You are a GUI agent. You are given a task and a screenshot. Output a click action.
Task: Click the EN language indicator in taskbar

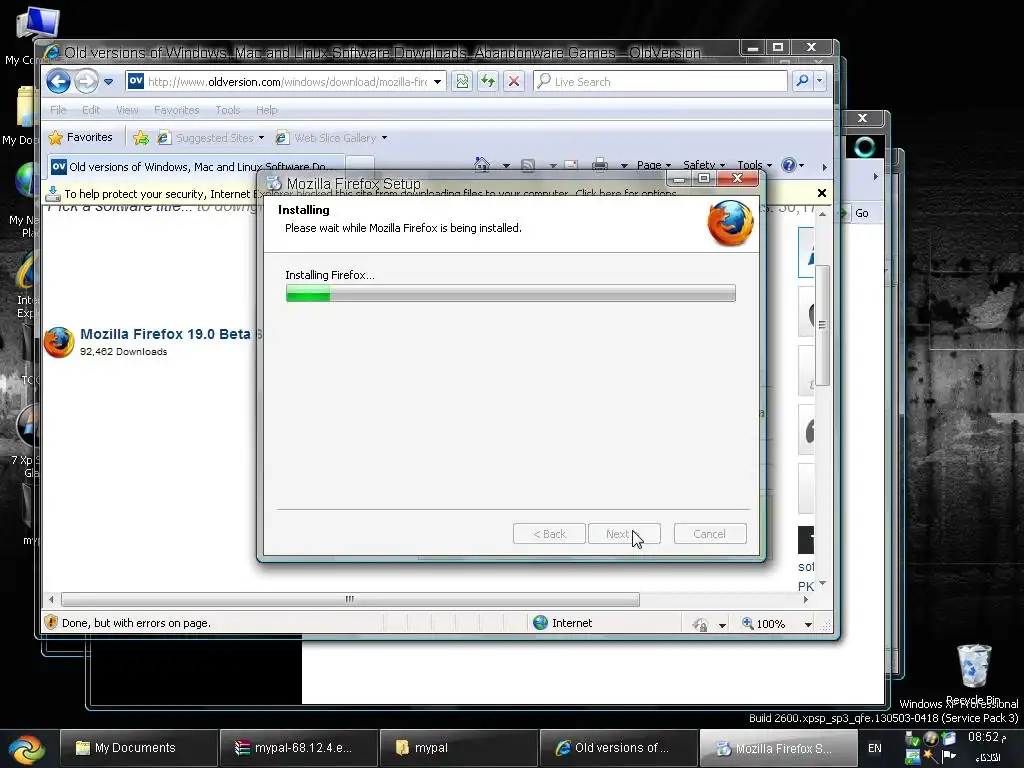tap(874, 748)
